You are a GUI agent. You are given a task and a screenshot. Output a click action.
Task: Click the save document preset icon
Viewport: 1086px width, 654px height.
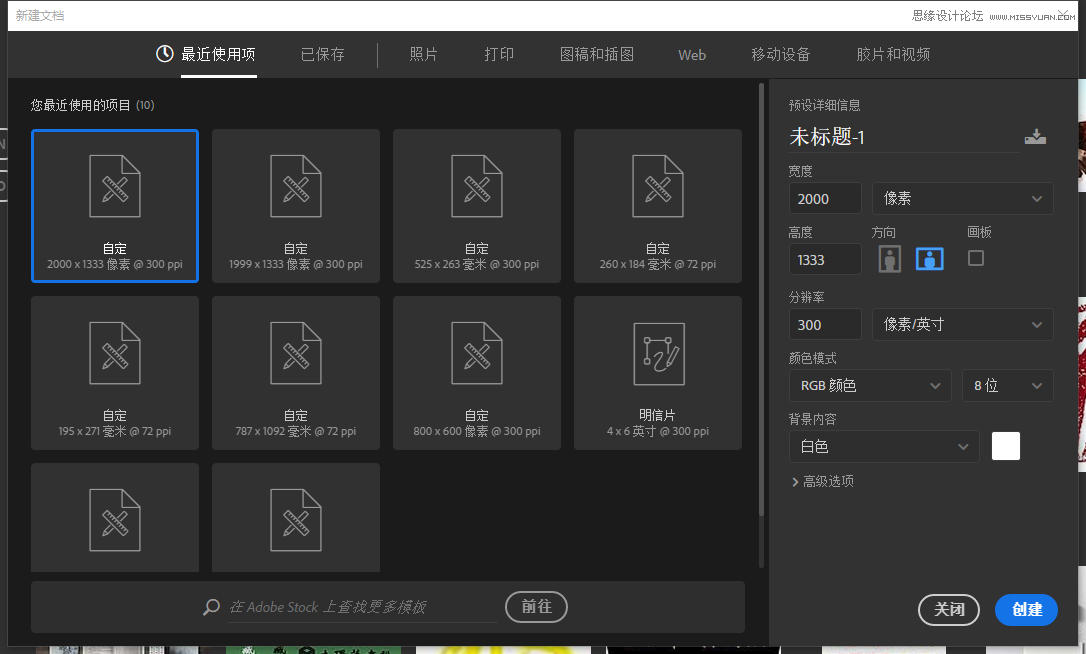[1037, 136]
